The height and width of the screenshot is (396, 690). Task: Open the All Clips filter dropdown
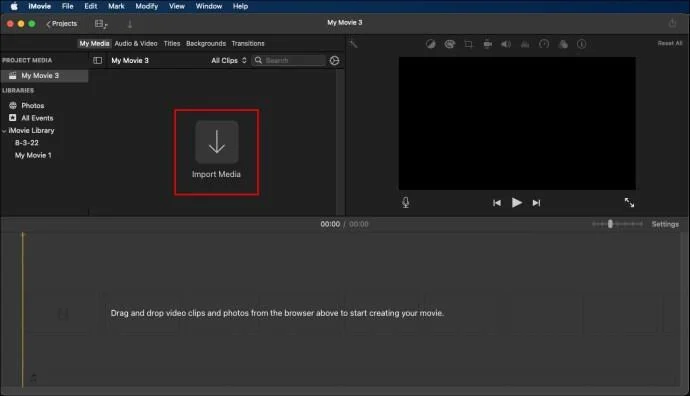click(x=229, y=60)
